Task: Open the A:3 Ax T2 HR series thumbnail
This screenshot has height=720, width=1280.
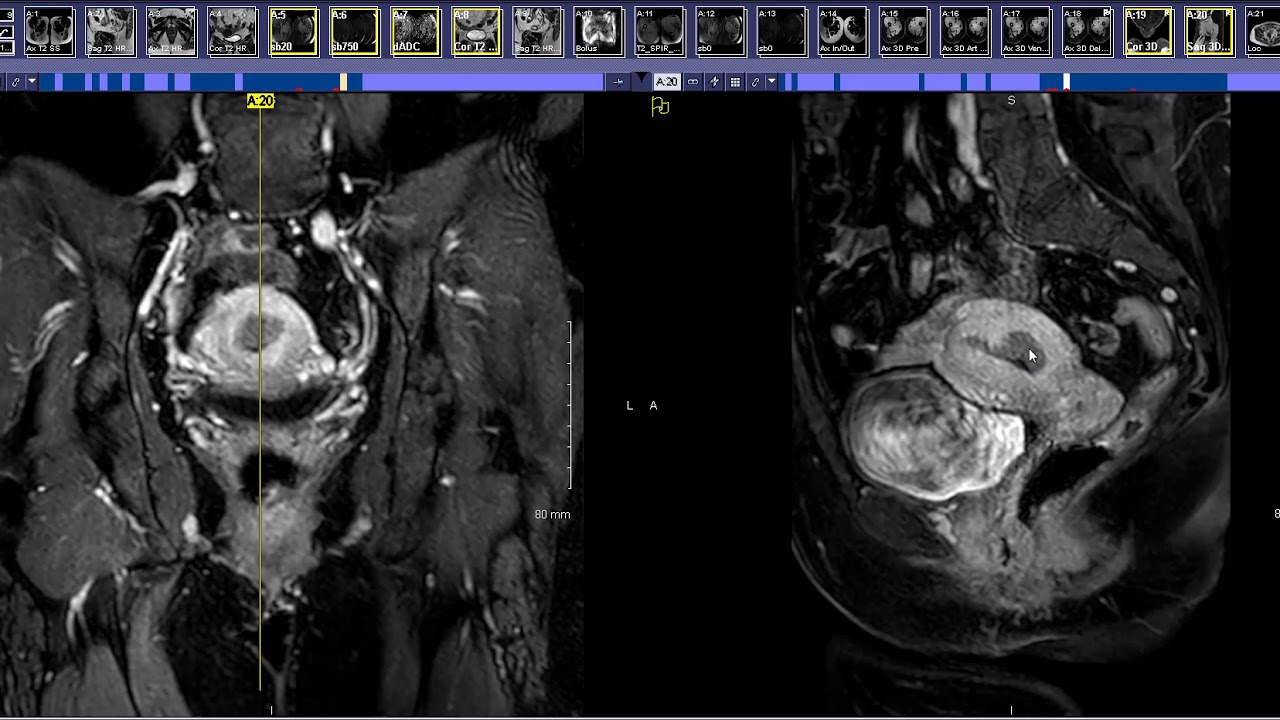Action: [x=171, y=31]
